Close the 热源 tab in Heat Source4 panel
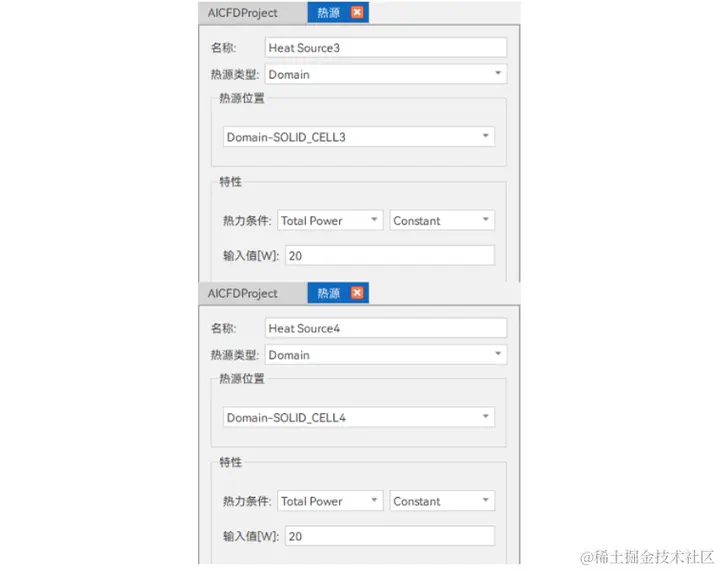720x571 pixels. 357,293
